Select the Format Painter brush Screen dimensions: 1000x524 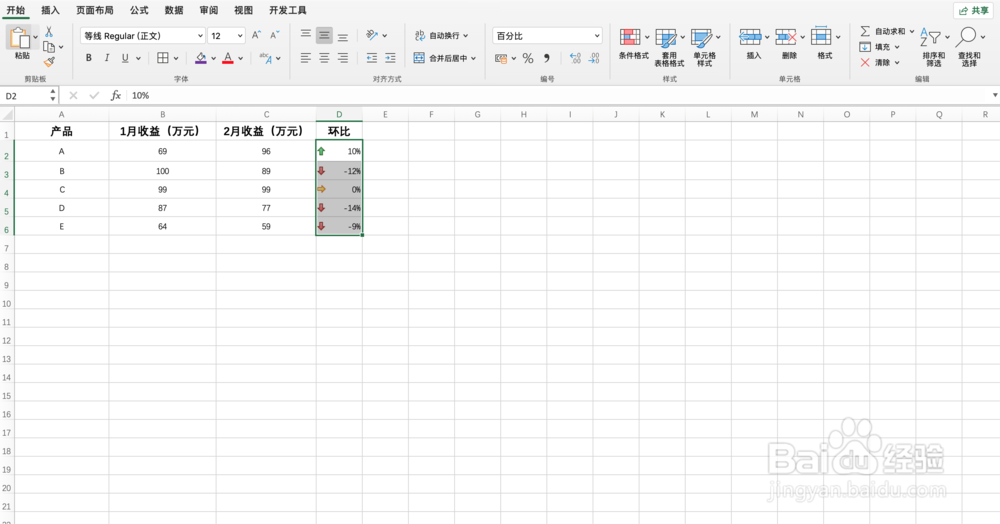coord(49,62)
